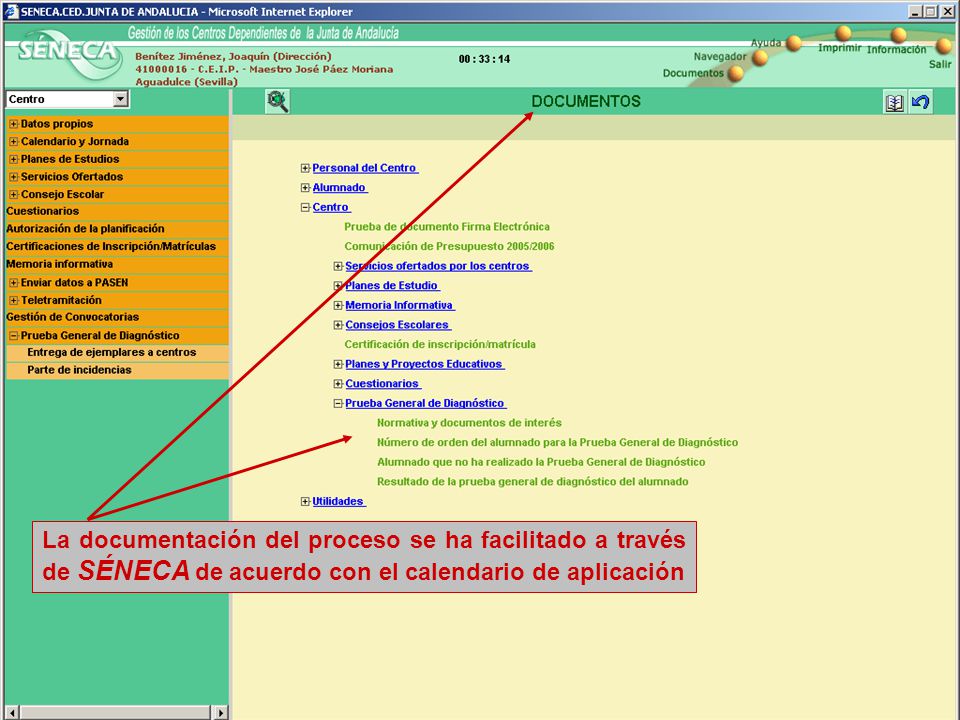The image size is (960, 720).
Task: Open Prueba de documento Firma Electrónica
Action: pyautogui.click(x=447, y=227)
